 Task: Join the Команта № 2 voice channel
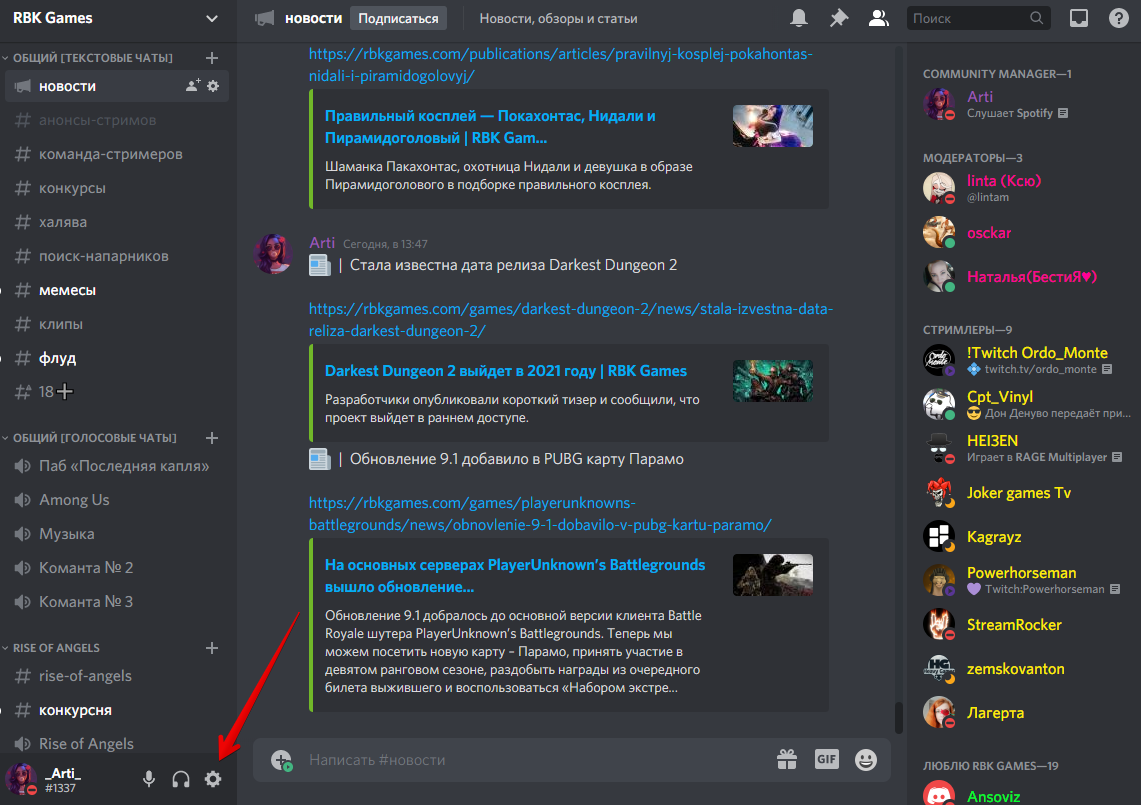[x=116, y=568]
